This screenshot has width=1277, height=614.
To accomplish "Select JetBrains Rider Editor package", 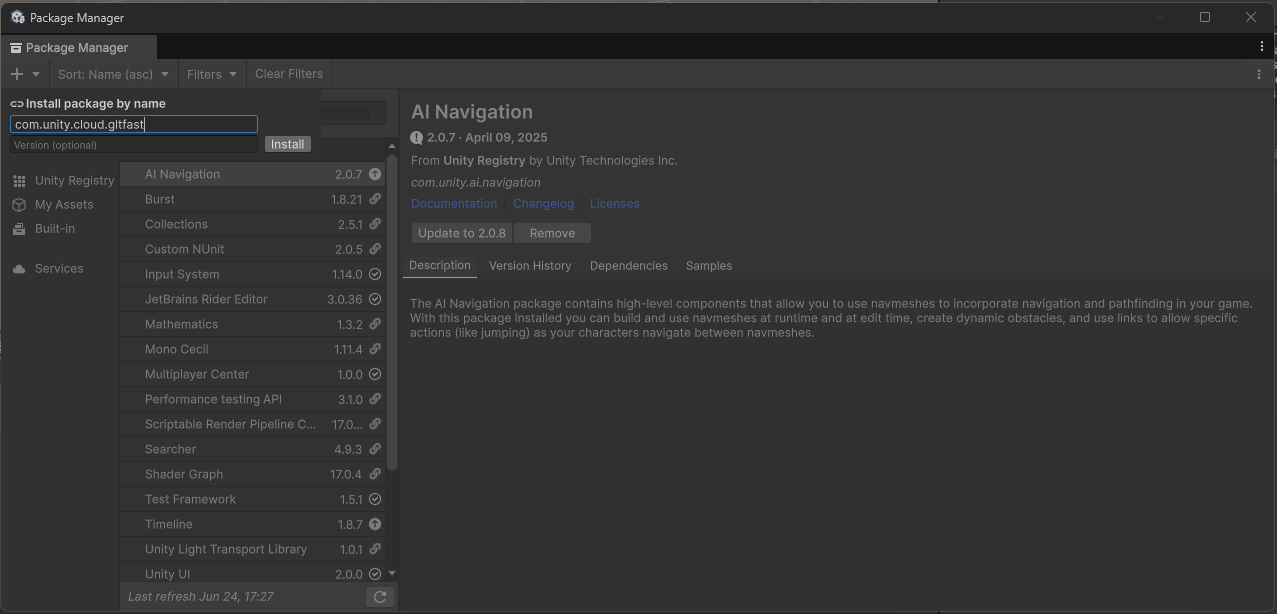I will click(252, 299).
